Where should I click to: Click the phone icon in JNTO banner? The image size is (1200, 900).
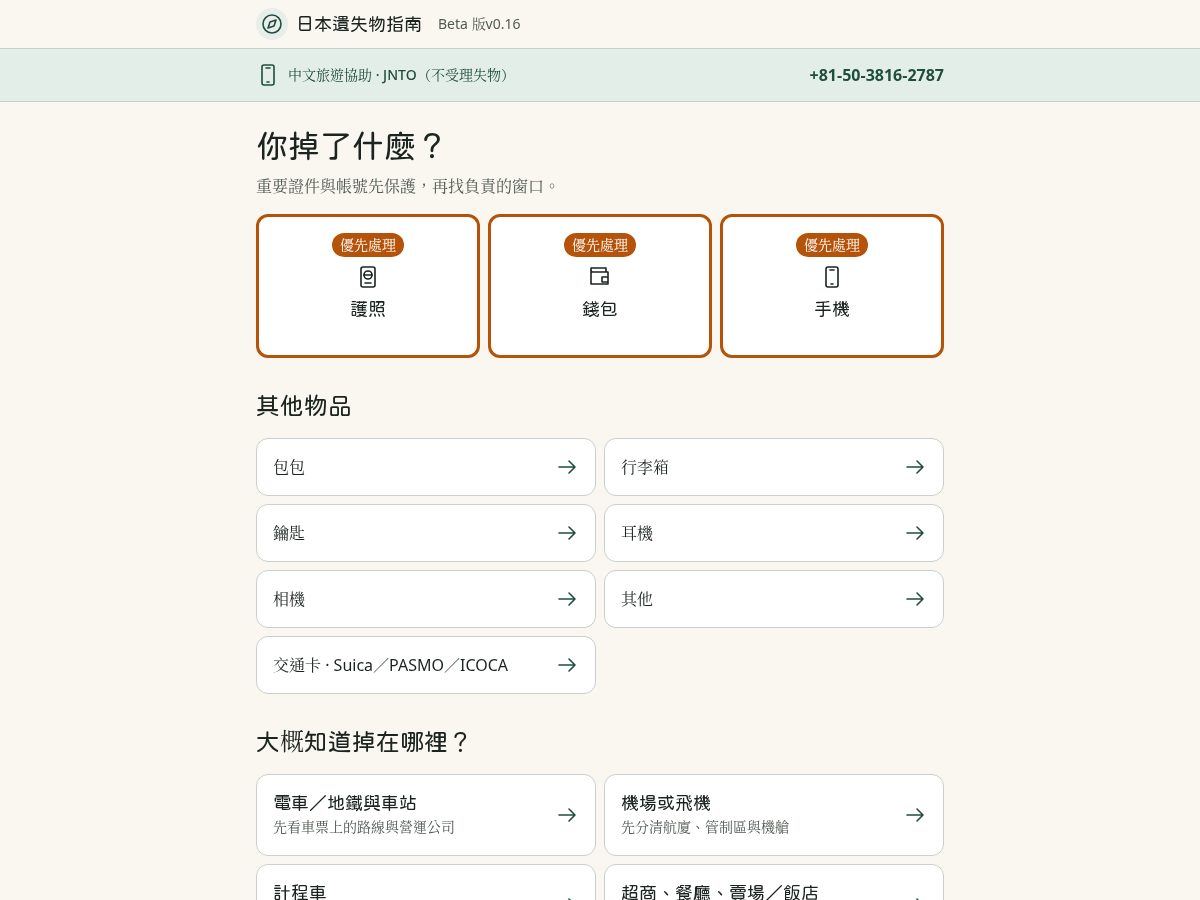click(268, 75)
